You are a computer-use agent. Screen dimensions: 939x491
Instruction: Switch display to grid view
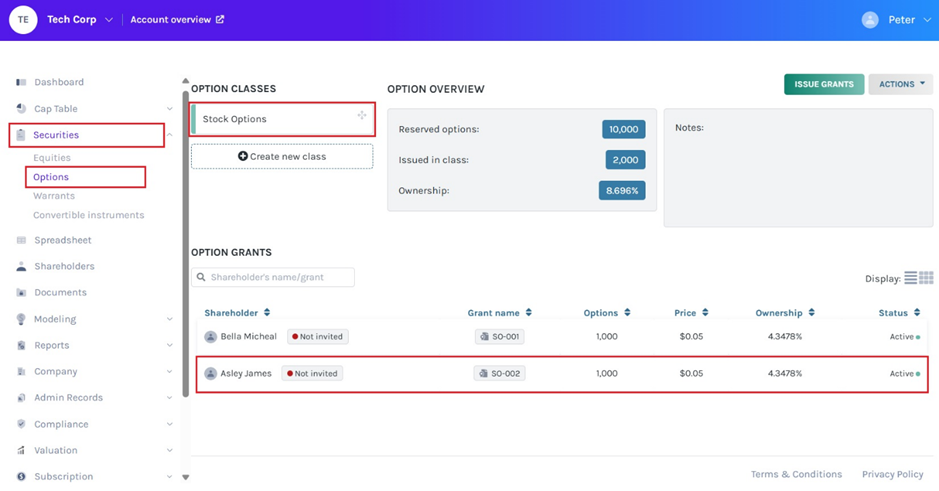tap(926, 278)
